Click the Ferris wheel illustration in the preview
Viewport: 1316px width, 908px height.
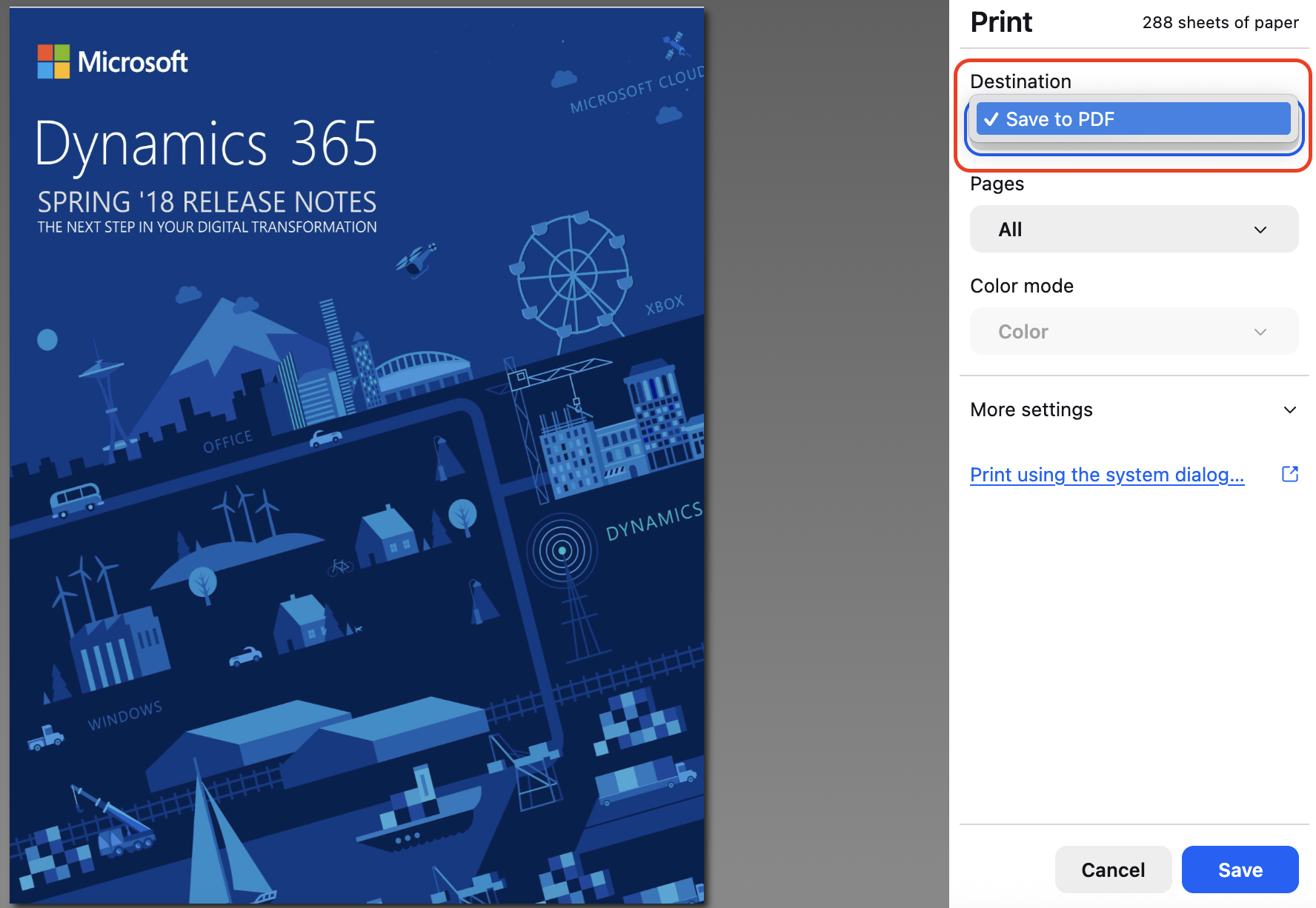tap(573, 276)
